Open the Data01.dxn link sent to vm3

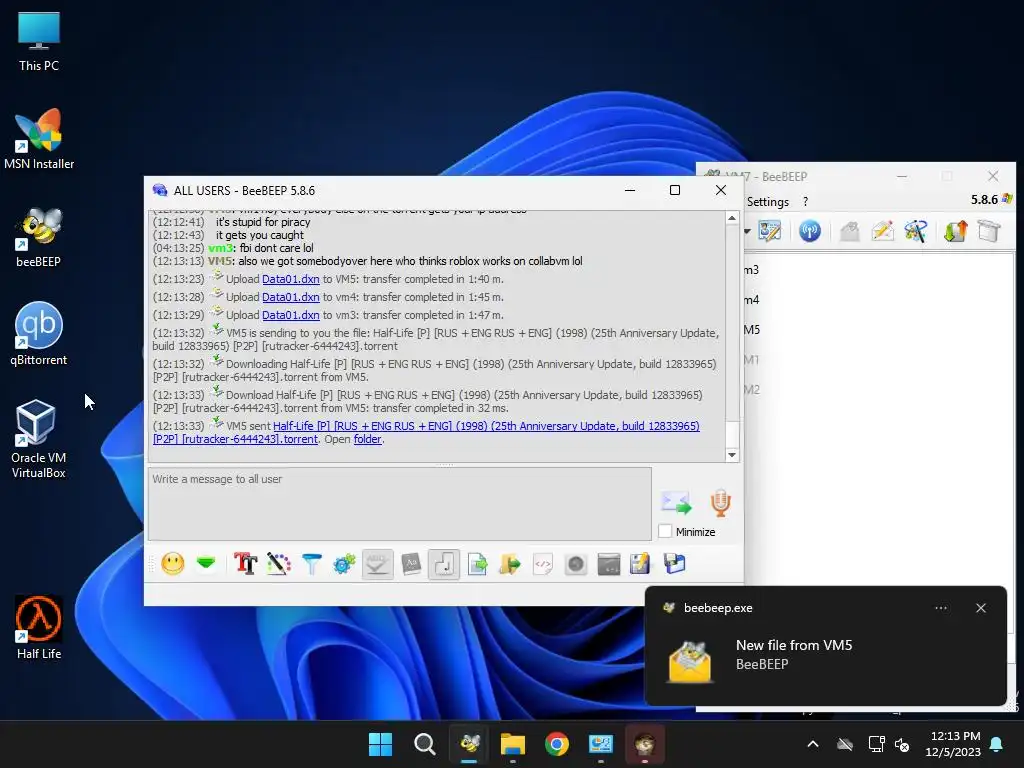click(x=291, y=315)
